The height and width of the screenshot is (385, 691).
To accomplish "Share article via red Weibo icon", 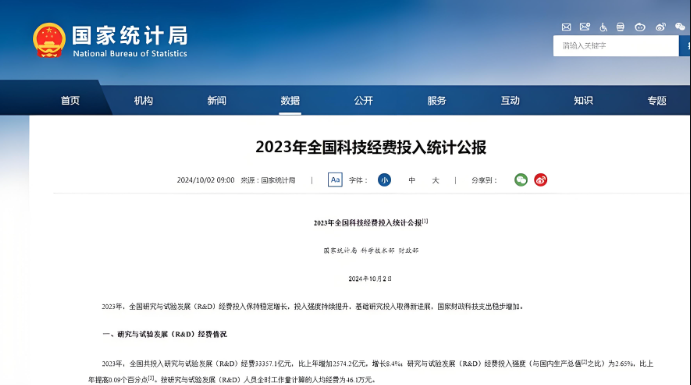I will tap(541, 180).
